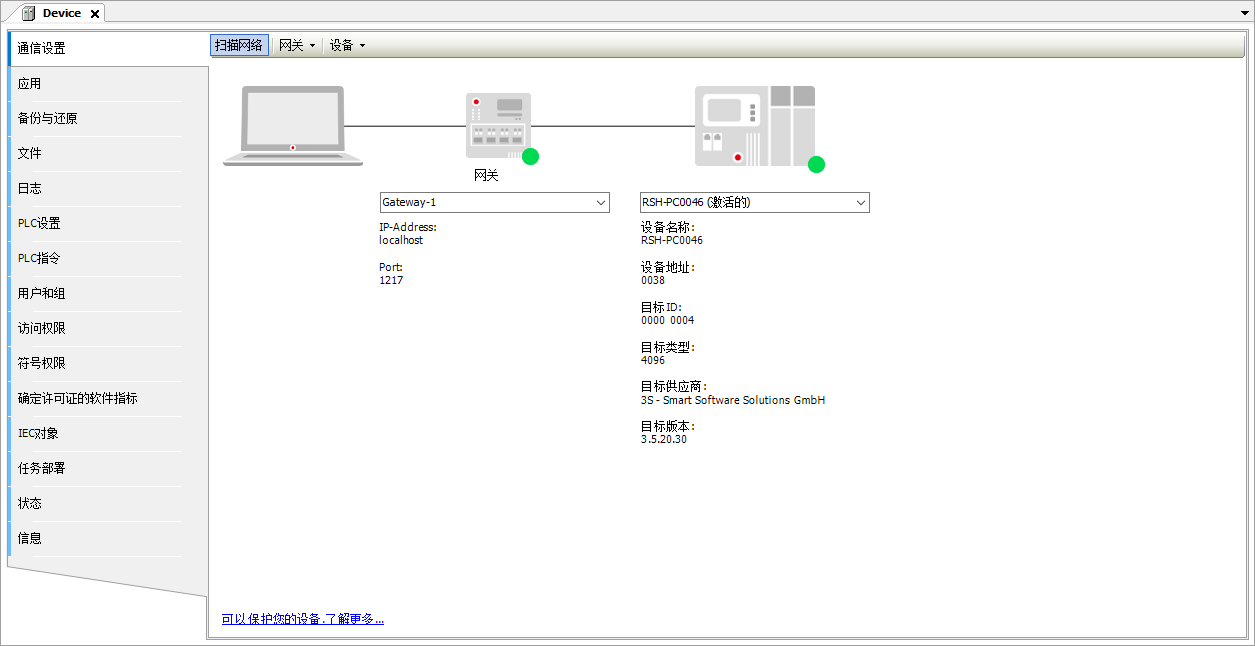Click the gateway device icon
This screenshot has width=1255, height=646.
(498, 125)
